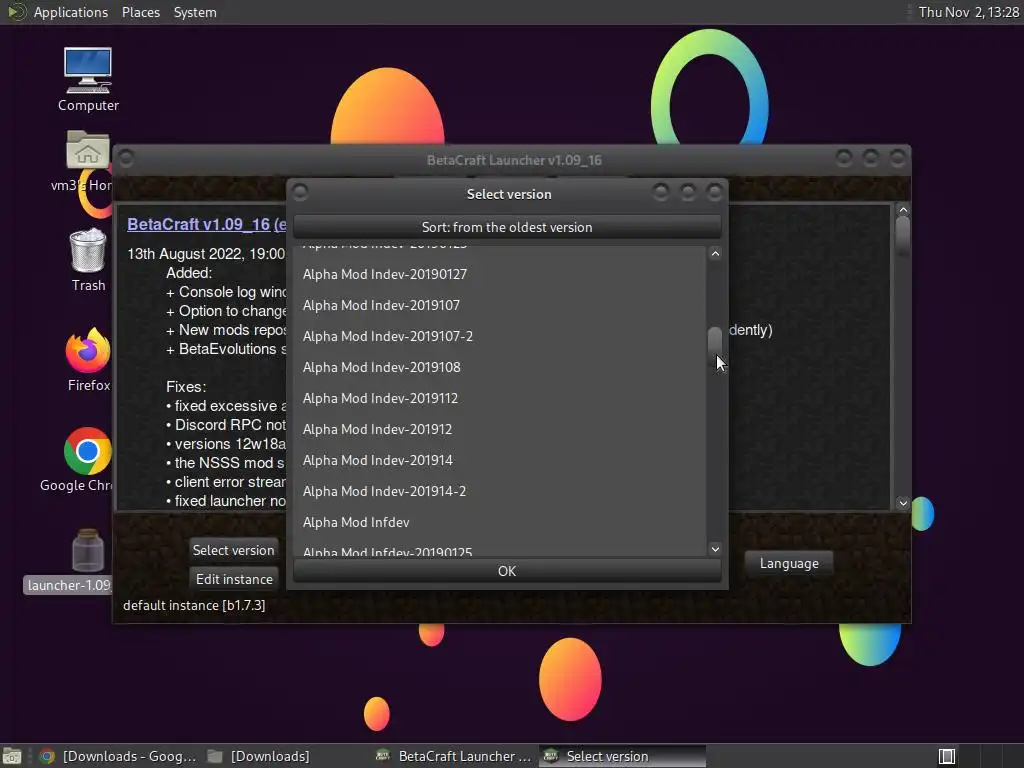The height and width of the screenshot is (768, 1024).
Task: Open the BetaCraft v1.09_16 changelog link
Action: (x=206, y=224)
